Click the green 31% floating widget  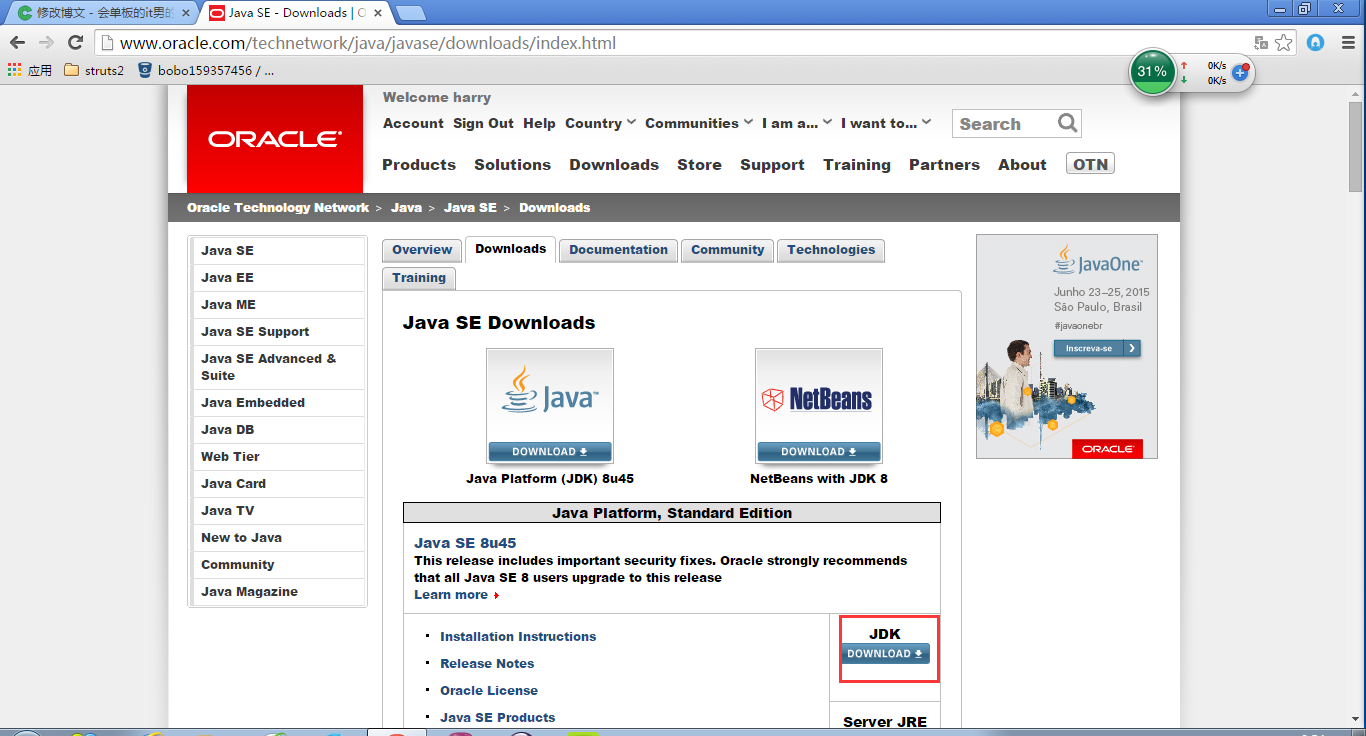pyautogui.click(x=1152, y=72)
